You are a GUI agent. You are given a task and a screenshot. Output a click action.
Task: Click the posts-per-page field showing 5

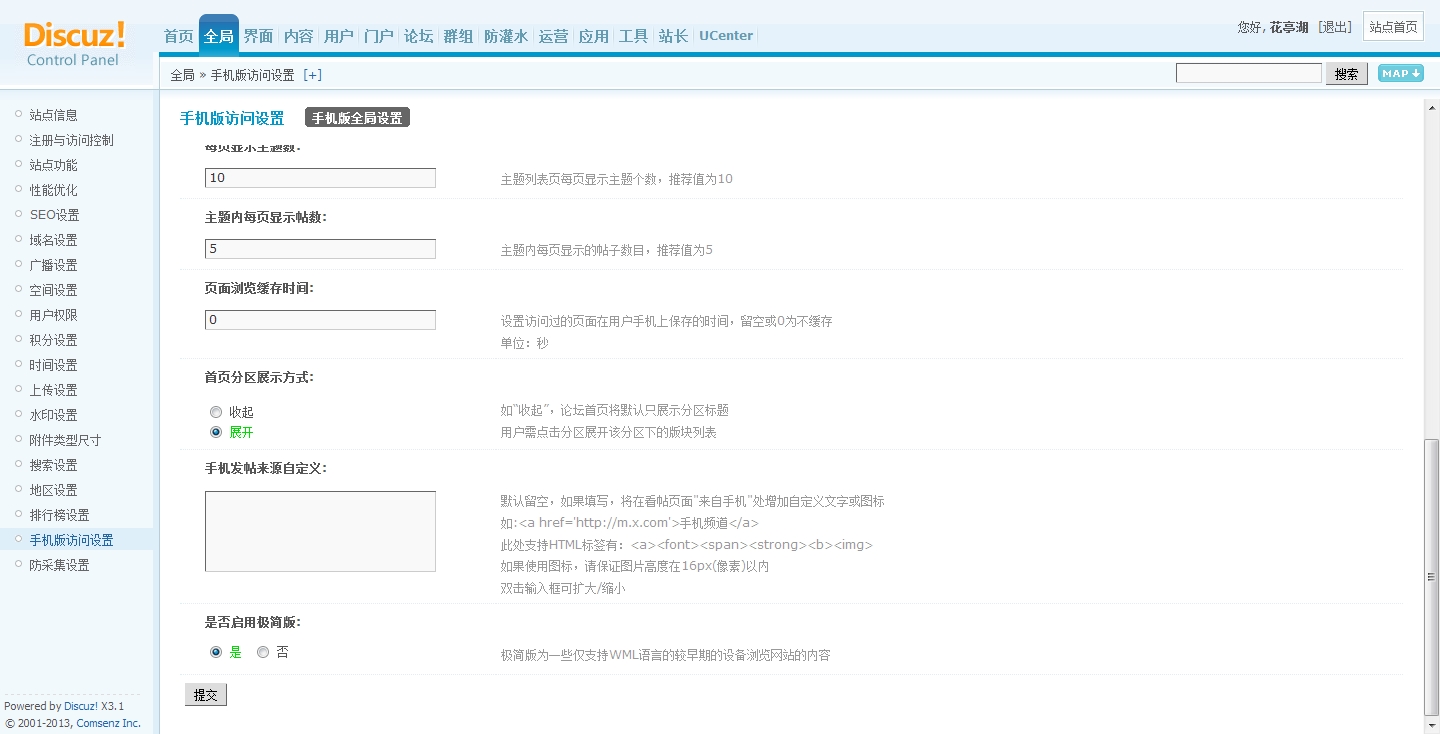click(320, 249)
